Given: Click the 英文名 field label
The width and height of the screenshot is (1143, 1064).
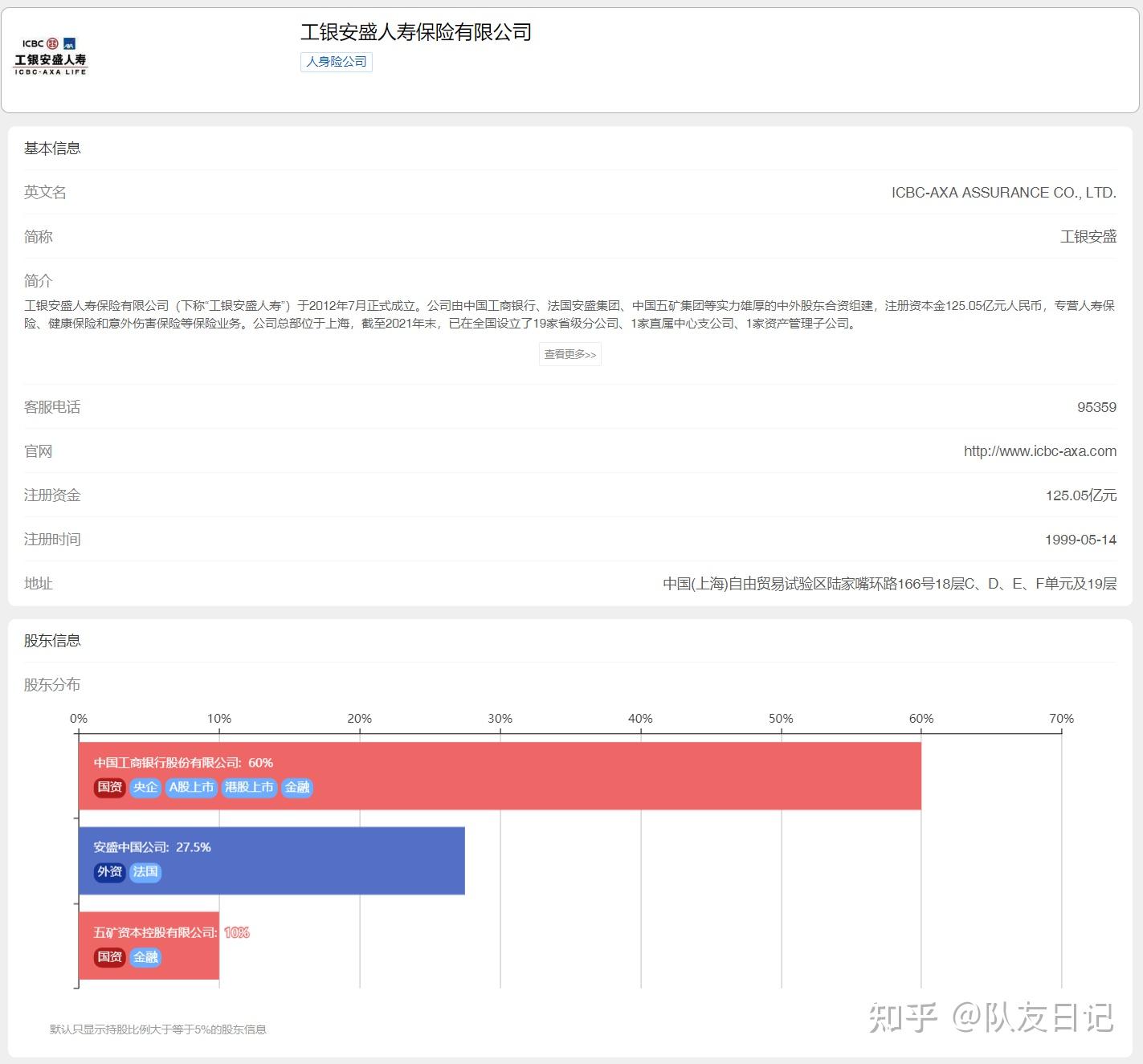Looking at the screenshot, I should pos(45,193).
